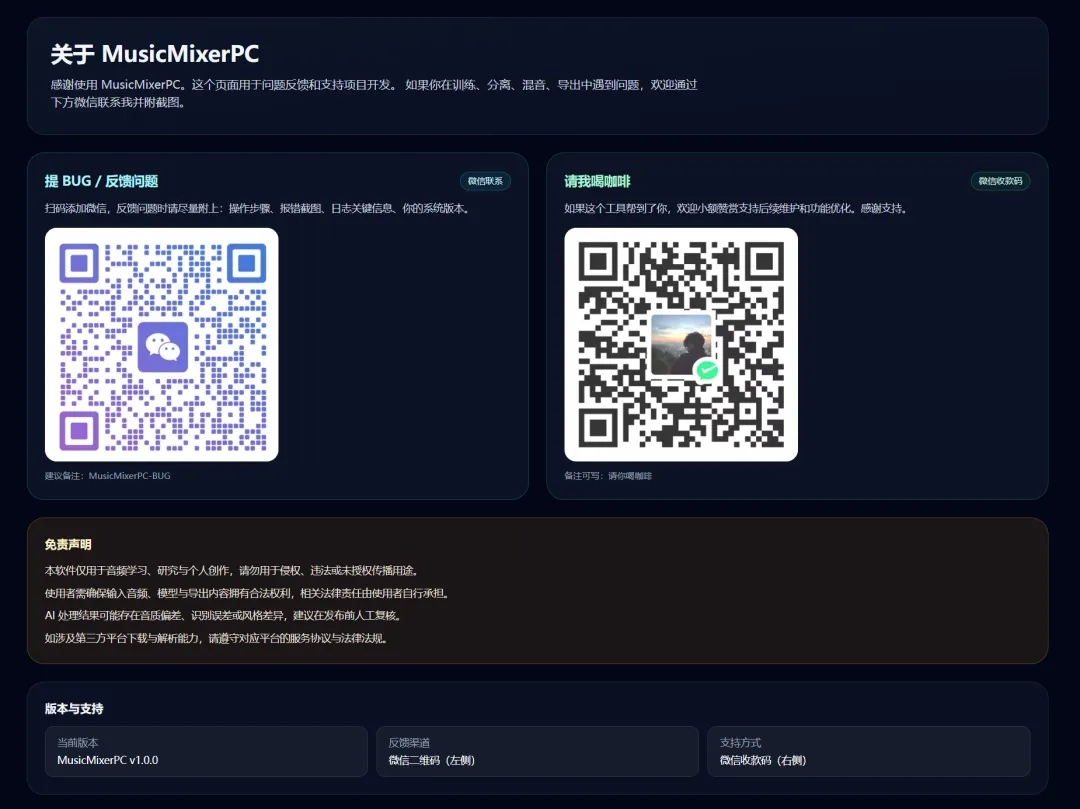Image resolution: width=1080 pixels, height=809 pixels.
Task: Click the 当前版本 MusicMixerPC v1.0.0 card
Action: click(206, 751)
